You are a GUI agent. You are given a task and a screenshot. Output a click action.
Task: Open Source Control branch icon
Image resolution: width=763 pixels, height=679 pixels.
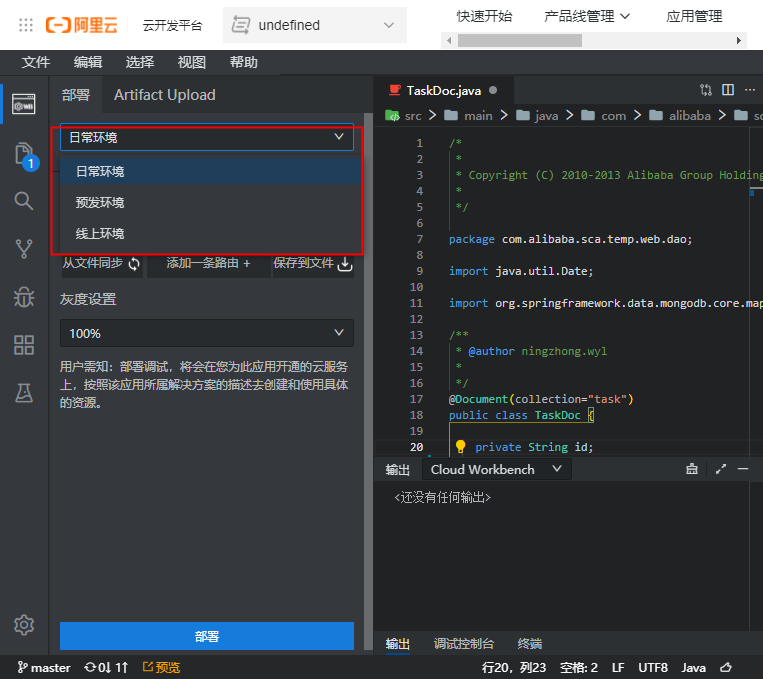coord(24,249)
